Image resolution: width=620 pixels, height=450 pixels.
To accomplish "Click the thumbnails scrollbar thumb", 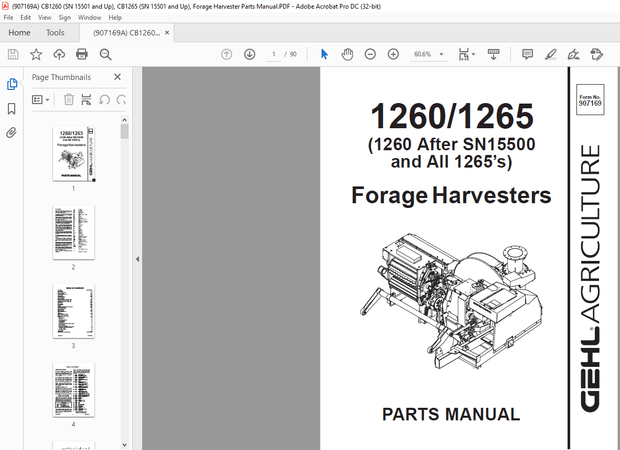I will click(125, 132).
